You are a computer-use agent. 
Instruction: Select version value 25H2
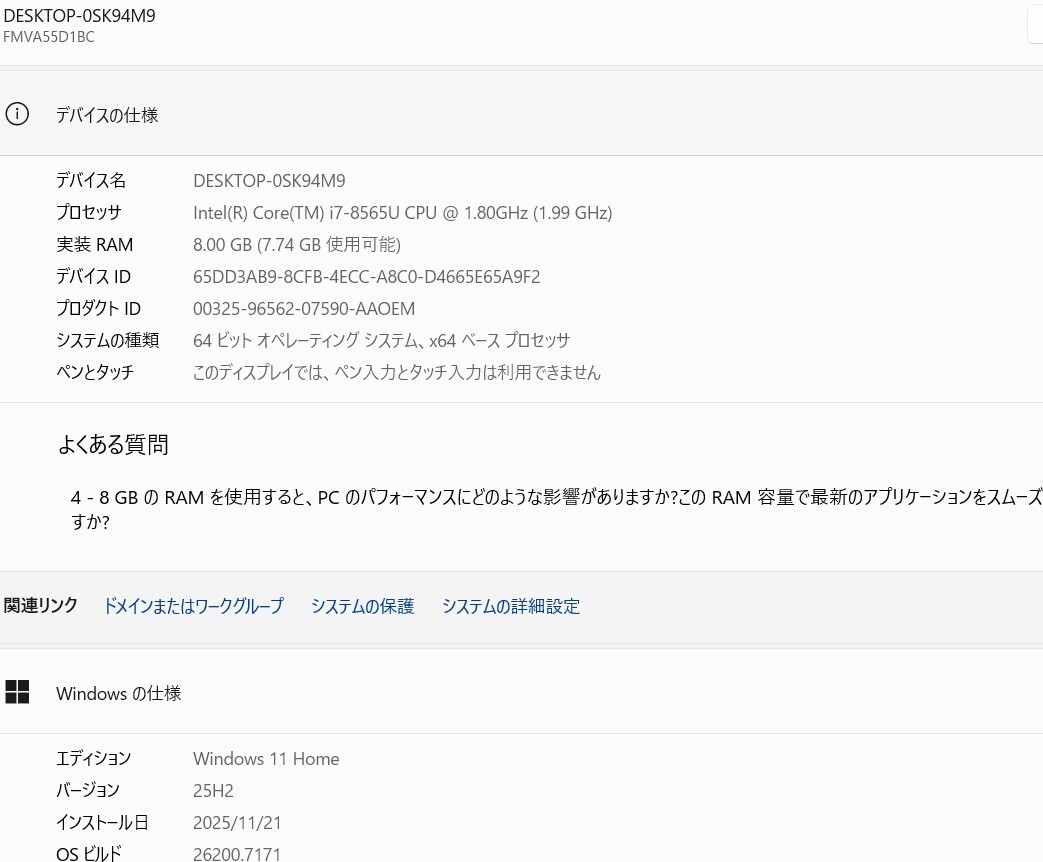coord(213,791)
